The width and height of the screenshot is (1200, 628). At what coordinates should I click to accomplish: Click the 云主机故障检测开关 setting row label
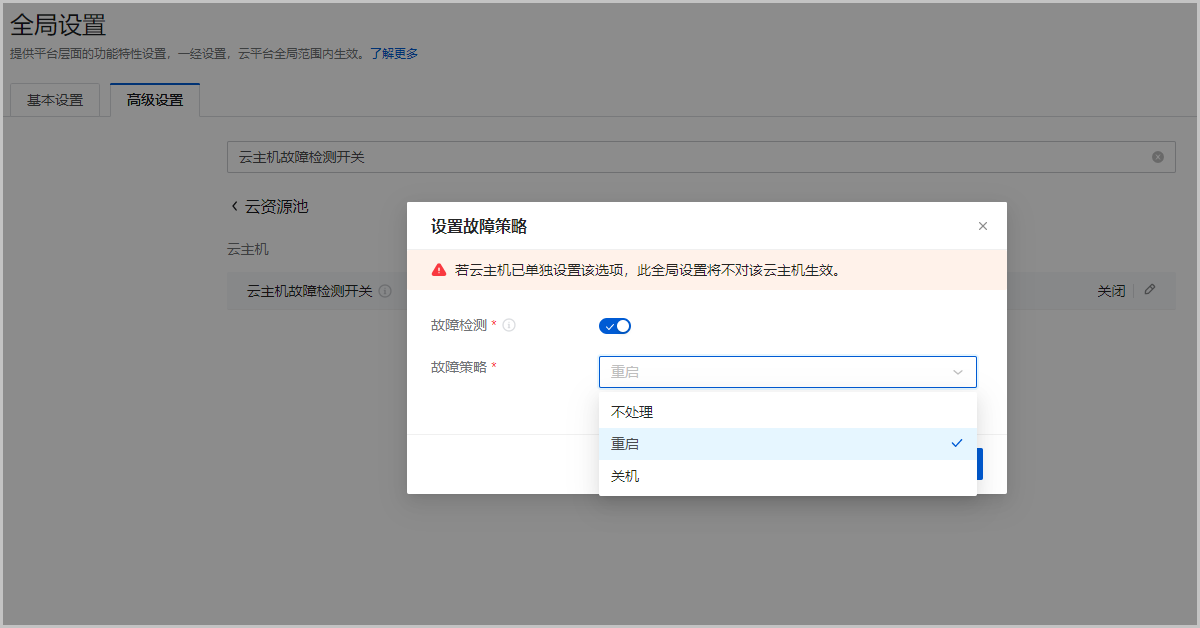coord(309,291)
